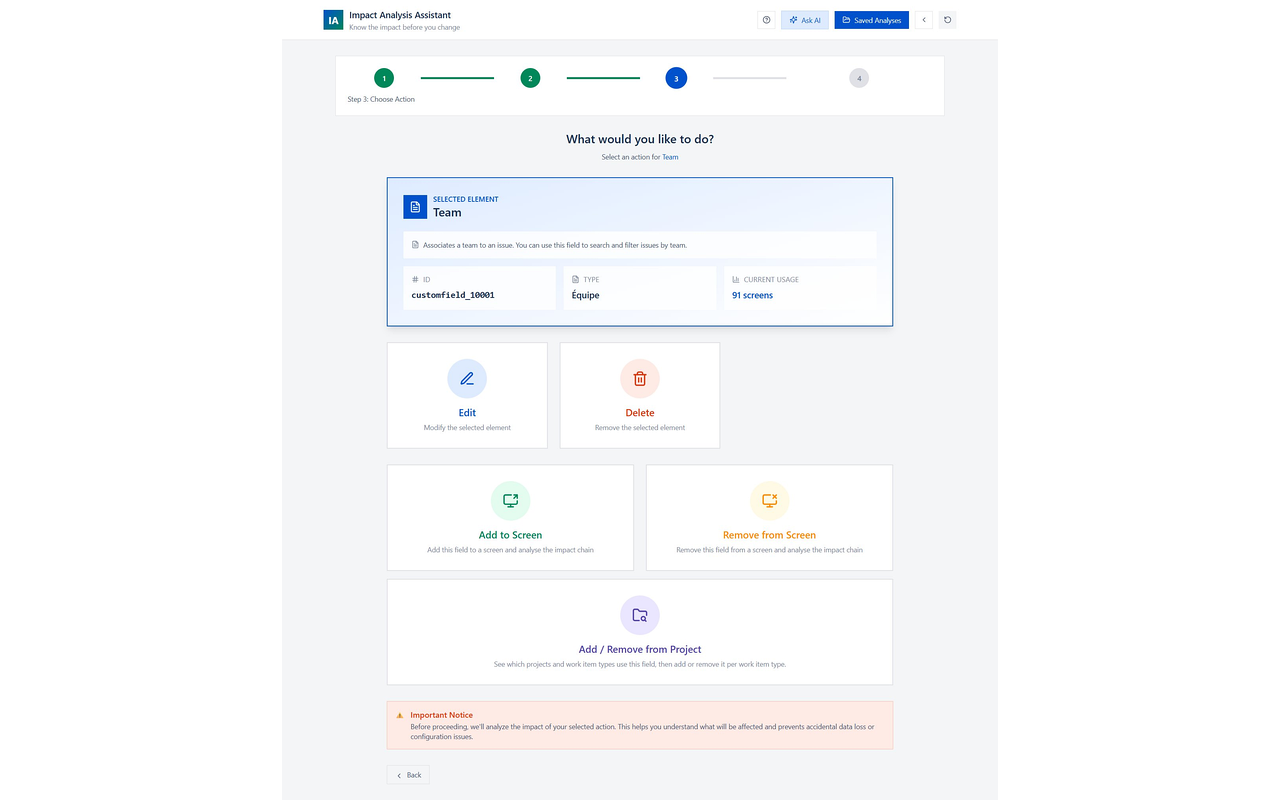Click the pencil Edit icon
The image size is (1280, 800).
(x=467, y=379)
